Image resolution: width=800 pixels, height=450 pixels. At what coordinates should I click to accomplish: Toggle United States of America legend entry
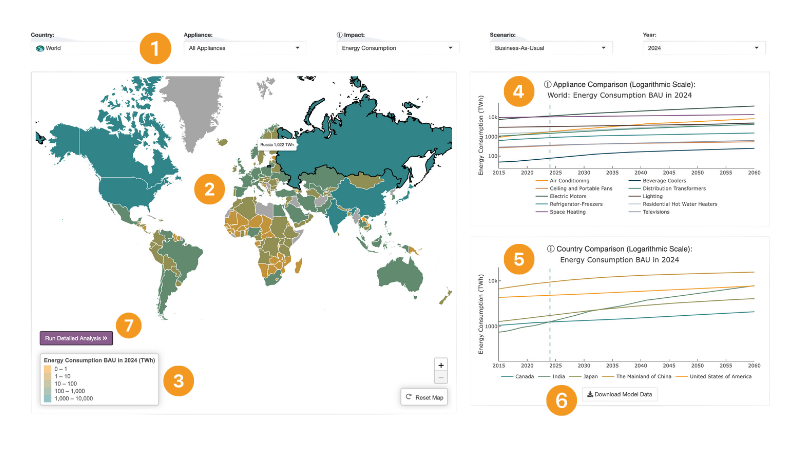[714, 377]
